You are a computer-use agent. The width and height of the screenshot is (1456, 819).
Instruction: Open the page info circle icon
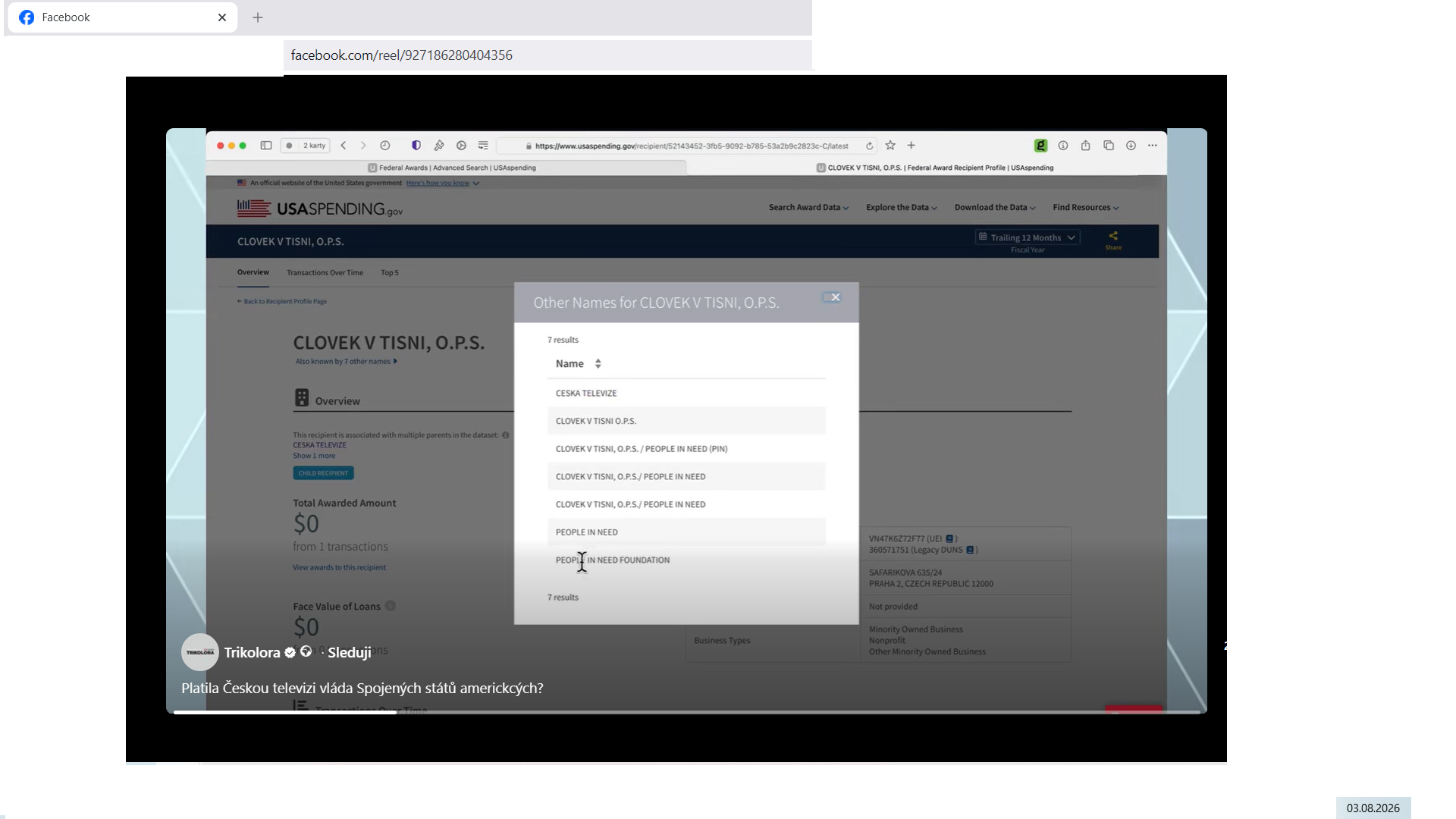click(1063, 146)
